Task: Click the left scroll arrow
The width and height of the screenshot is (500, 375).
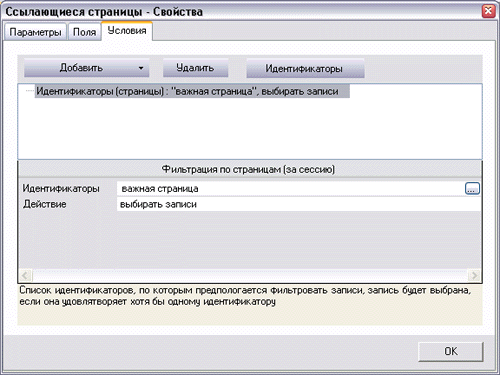Action: tap(25, 275)
